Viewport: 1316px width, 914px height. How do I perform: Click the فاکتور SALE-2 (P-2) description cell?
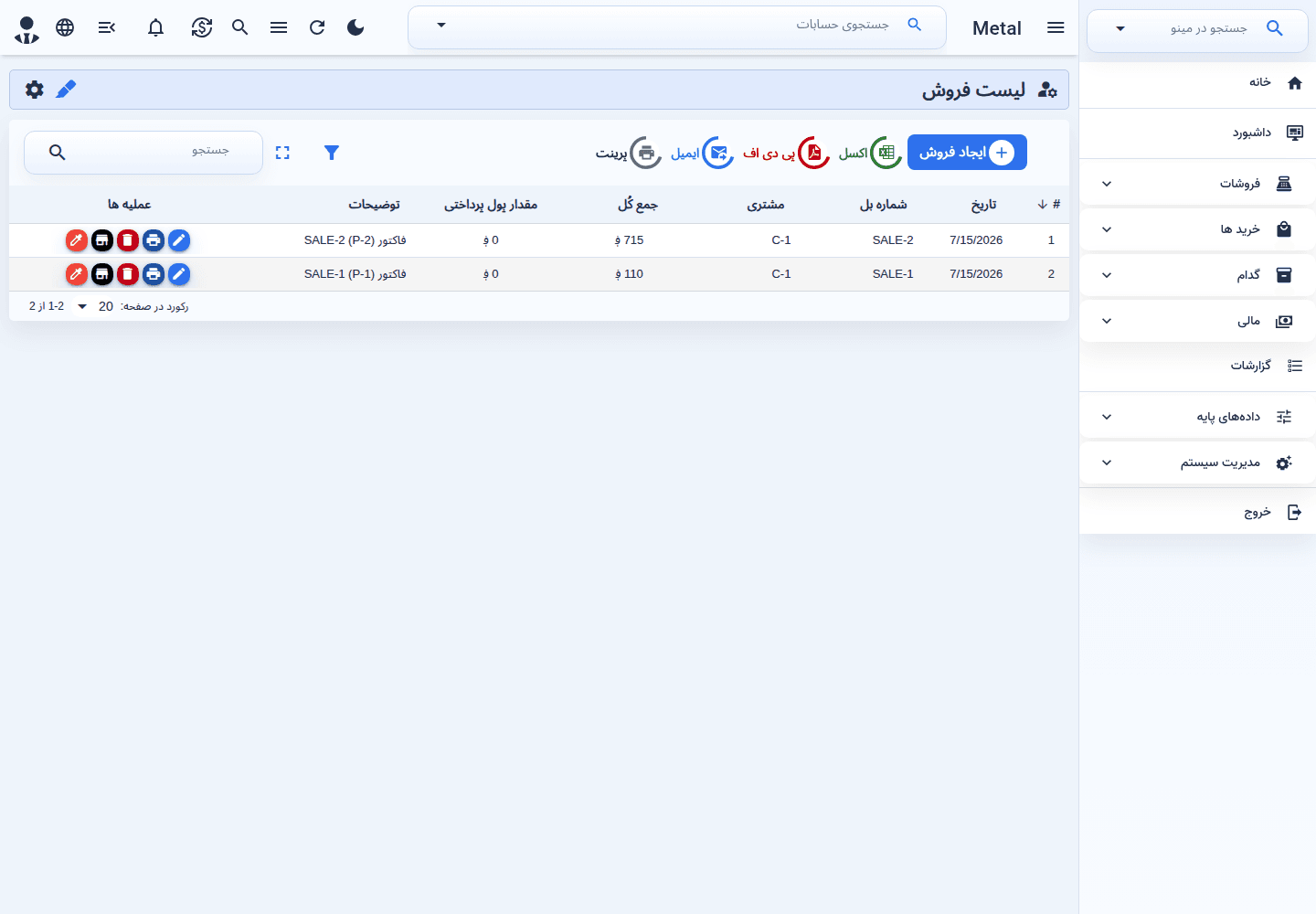coord(356,240)
